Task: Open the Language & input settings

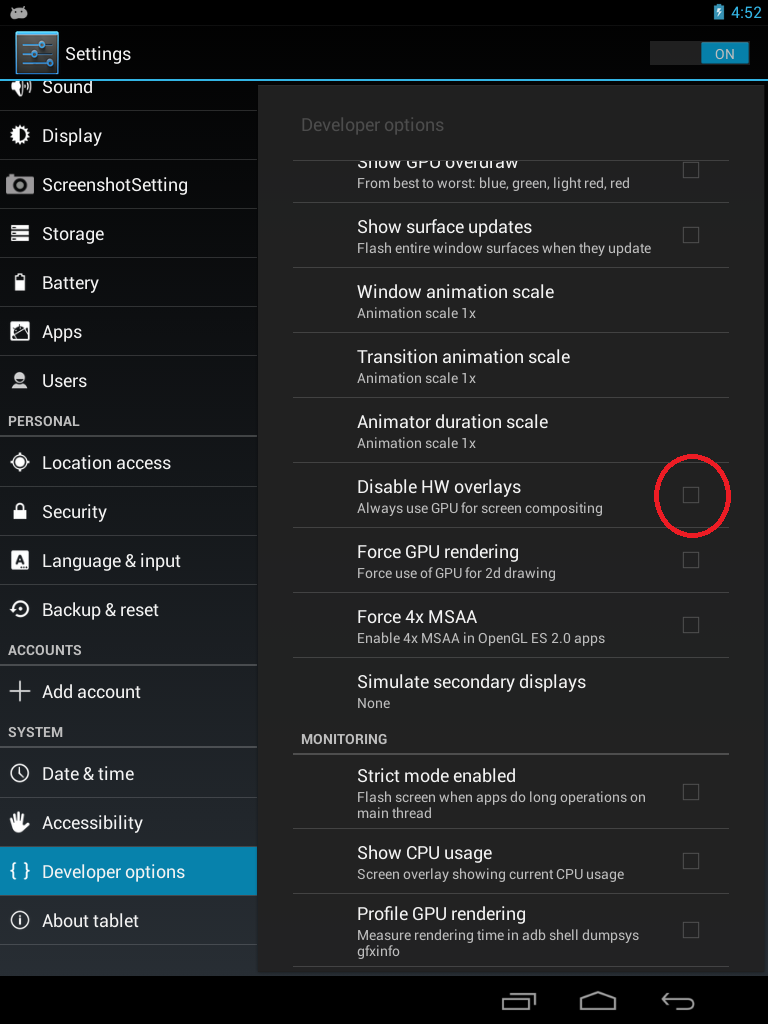Action: pyautogui.click(x=111, y=561)
